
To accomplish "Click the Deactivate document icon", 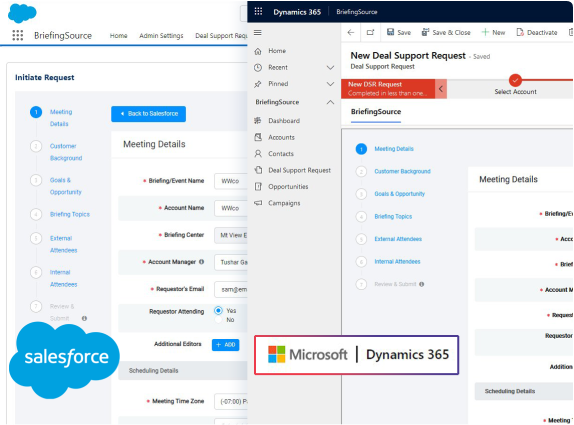I will click(x=520, y=32).
